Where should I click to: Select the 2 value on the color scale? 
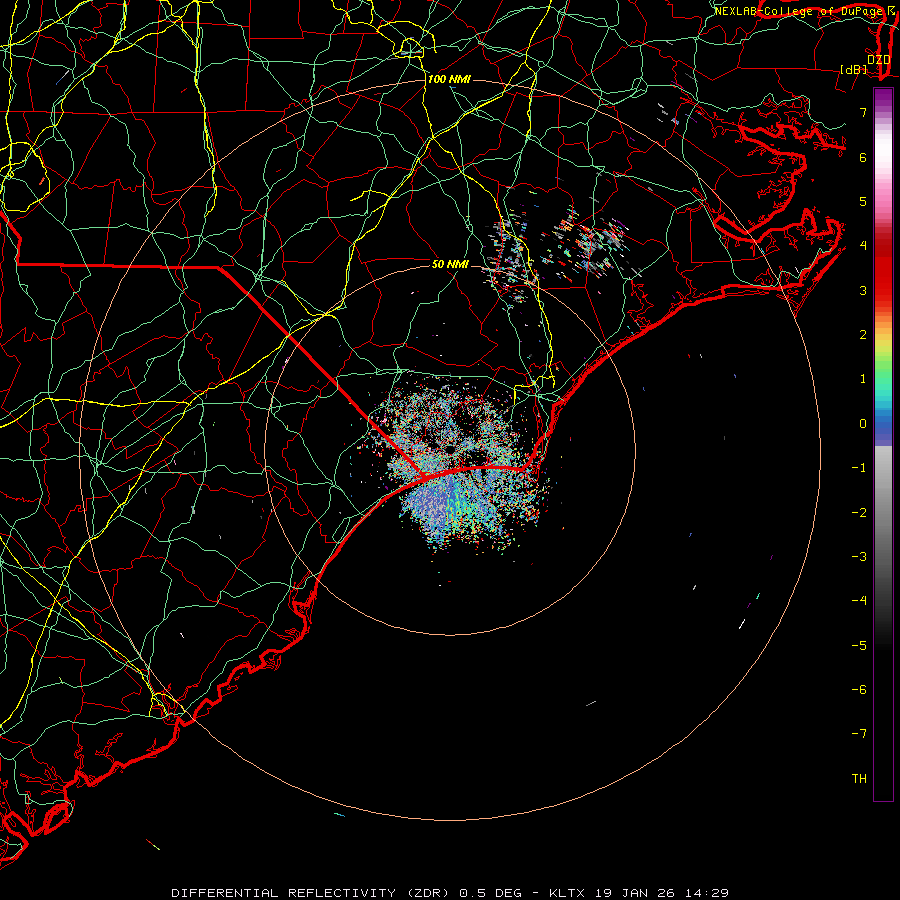863,335
